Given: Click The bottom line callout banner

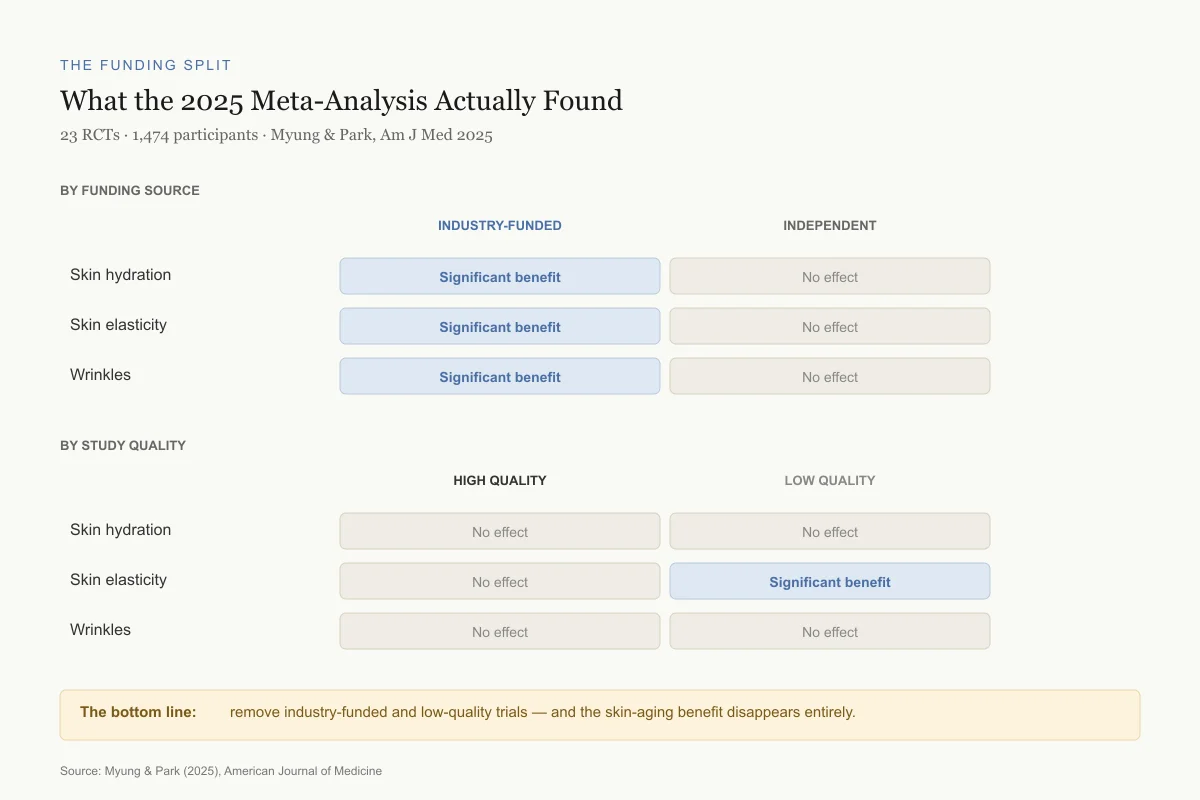Looking at the screenshot, I should point(600,715).
